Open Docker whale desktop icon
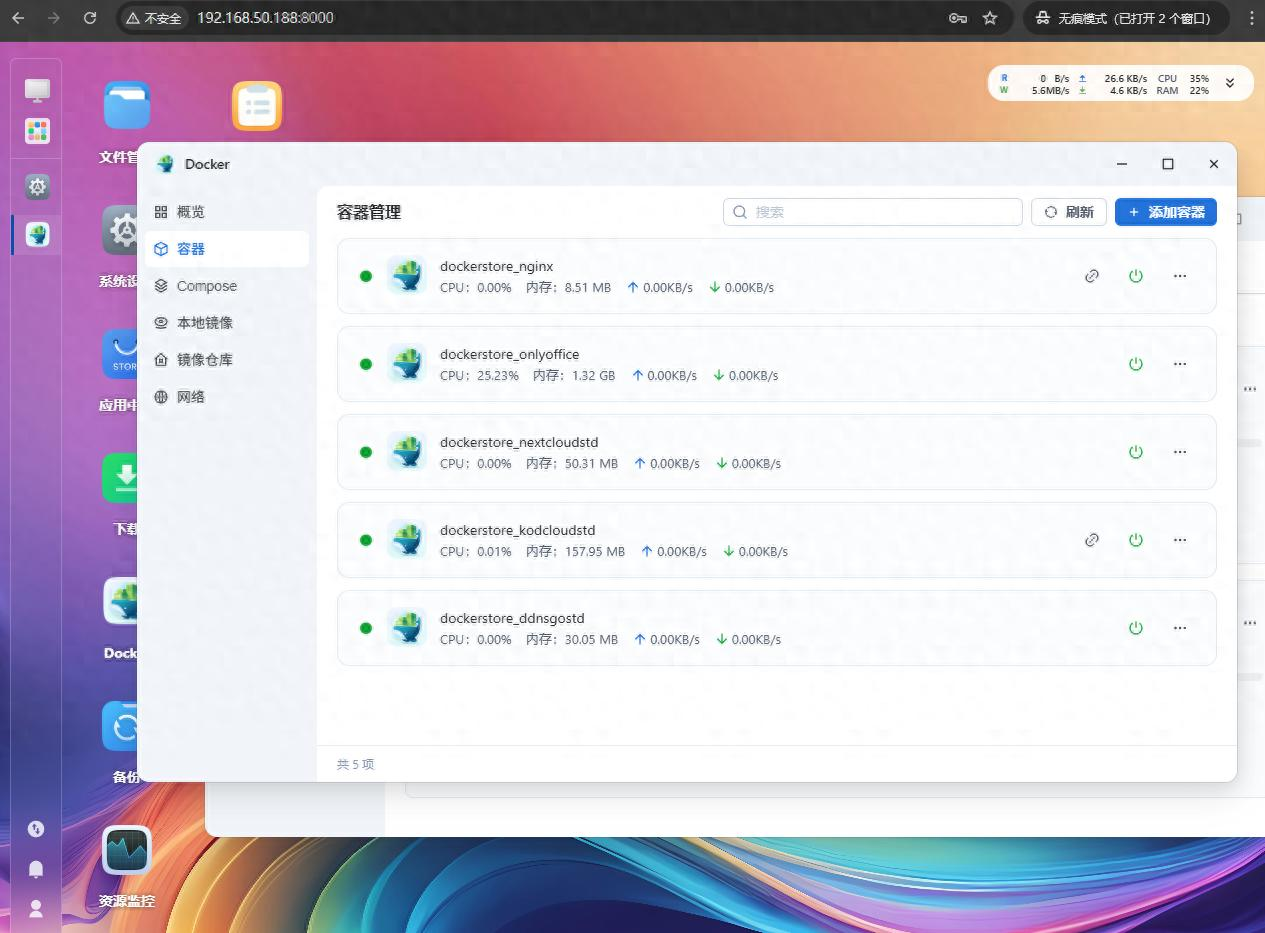Viewport: 1265px width, 933px height. tap(120, 601)
